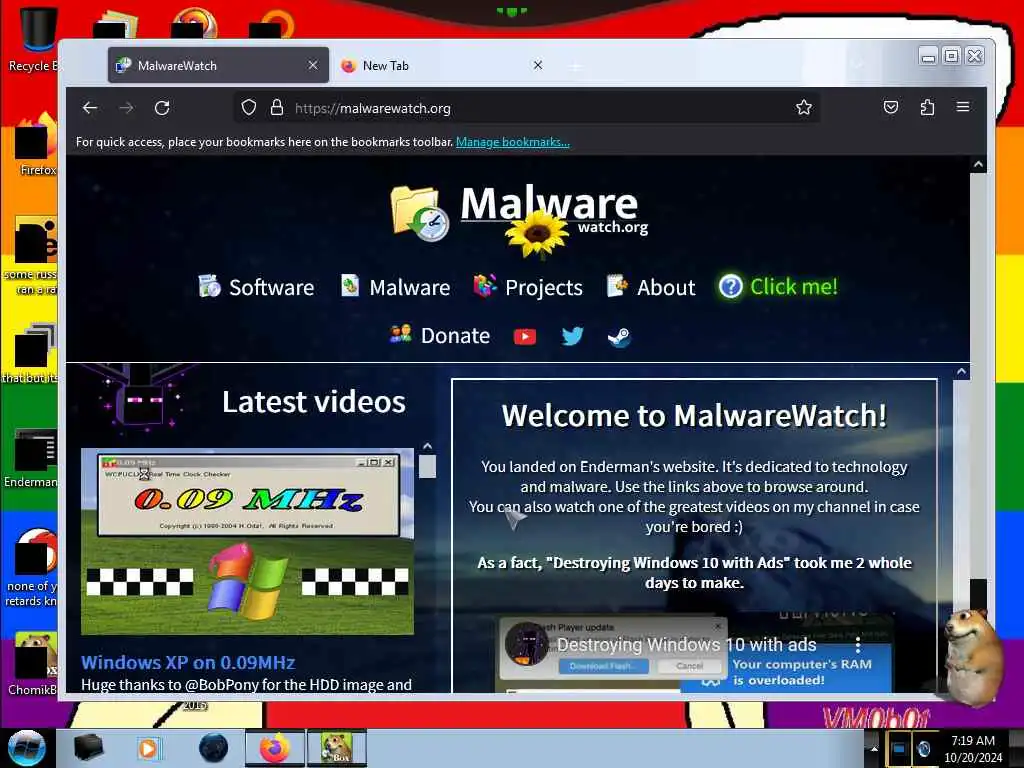
Task: Click the taskbar clock showing 7:19 AM
Action: 972,749
